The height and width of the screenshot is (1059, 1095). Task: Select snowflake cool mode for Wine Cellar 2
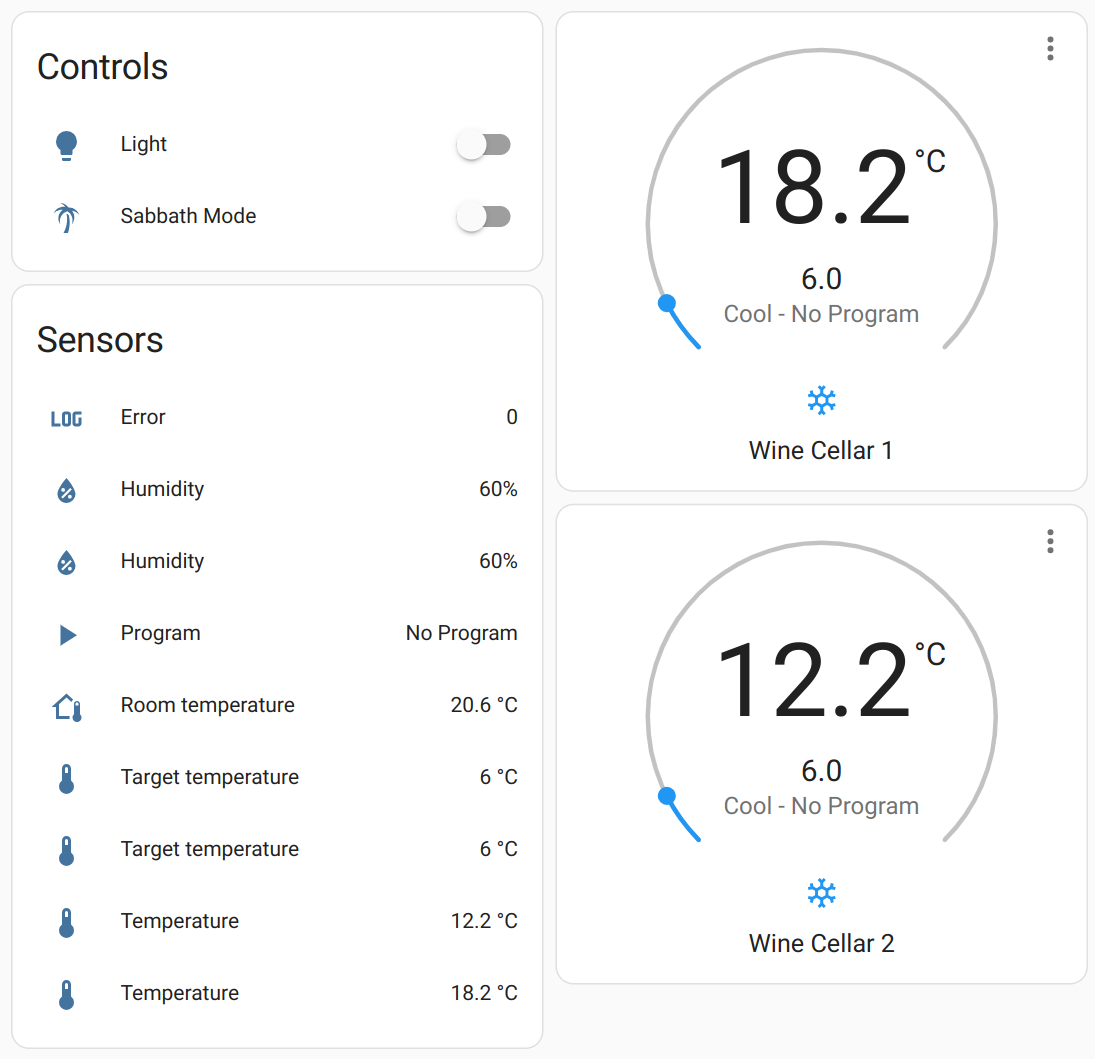pos(821,893)
